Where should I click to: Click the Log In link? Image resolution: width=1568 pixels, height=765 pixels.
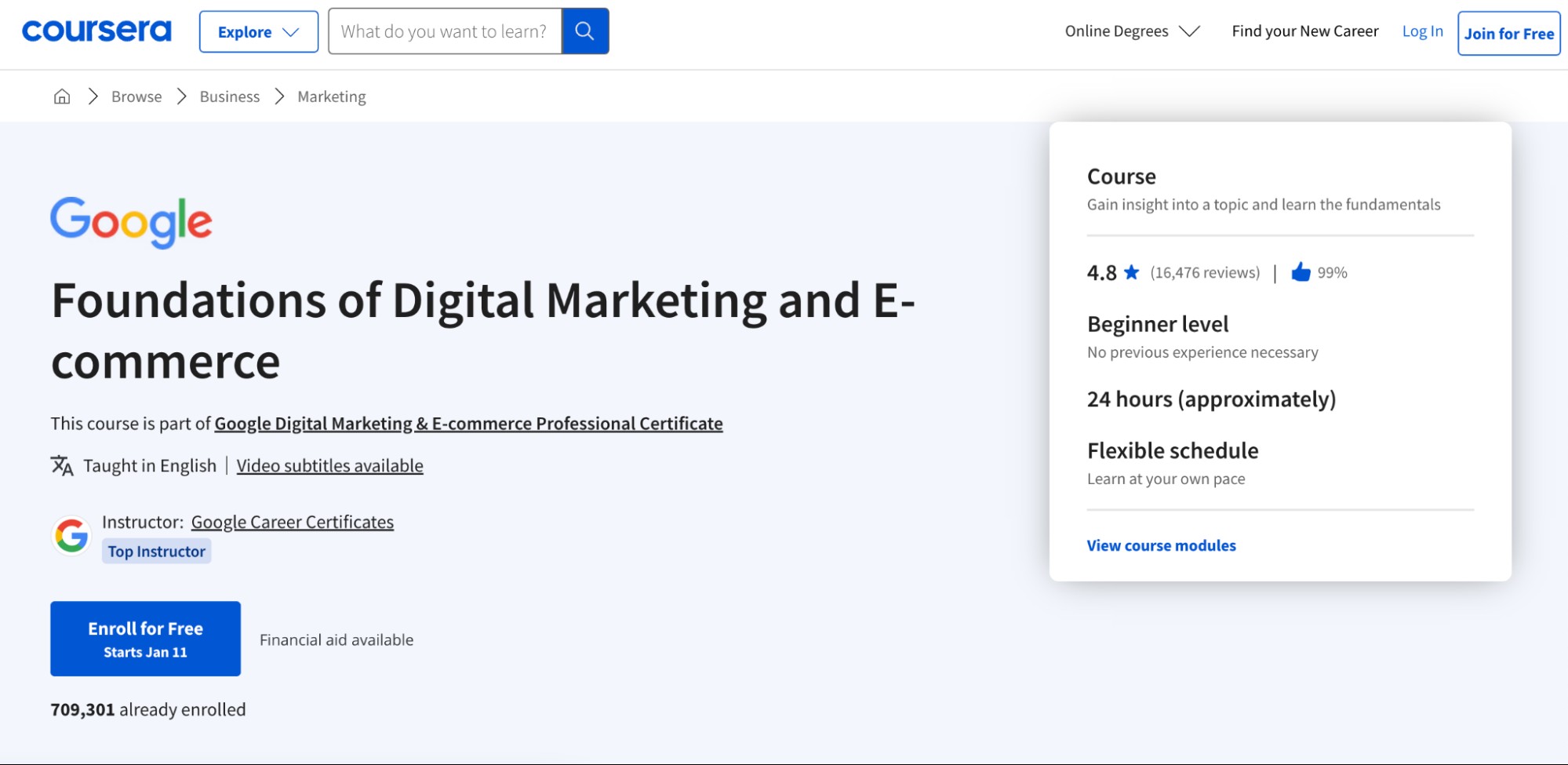[x=1422, y=31]
